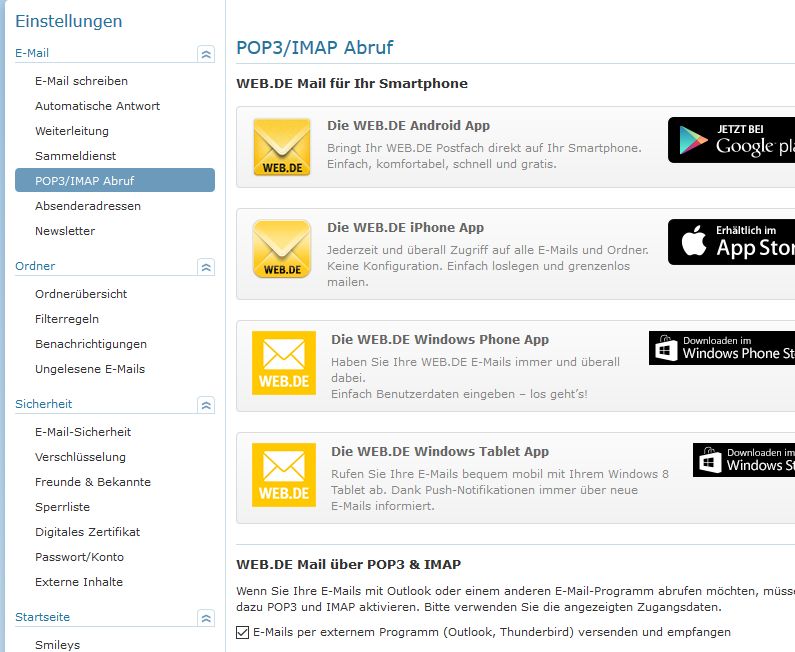Open Freunde & Bekannte settings
The image size is (795, 652).
click(93, 482)
